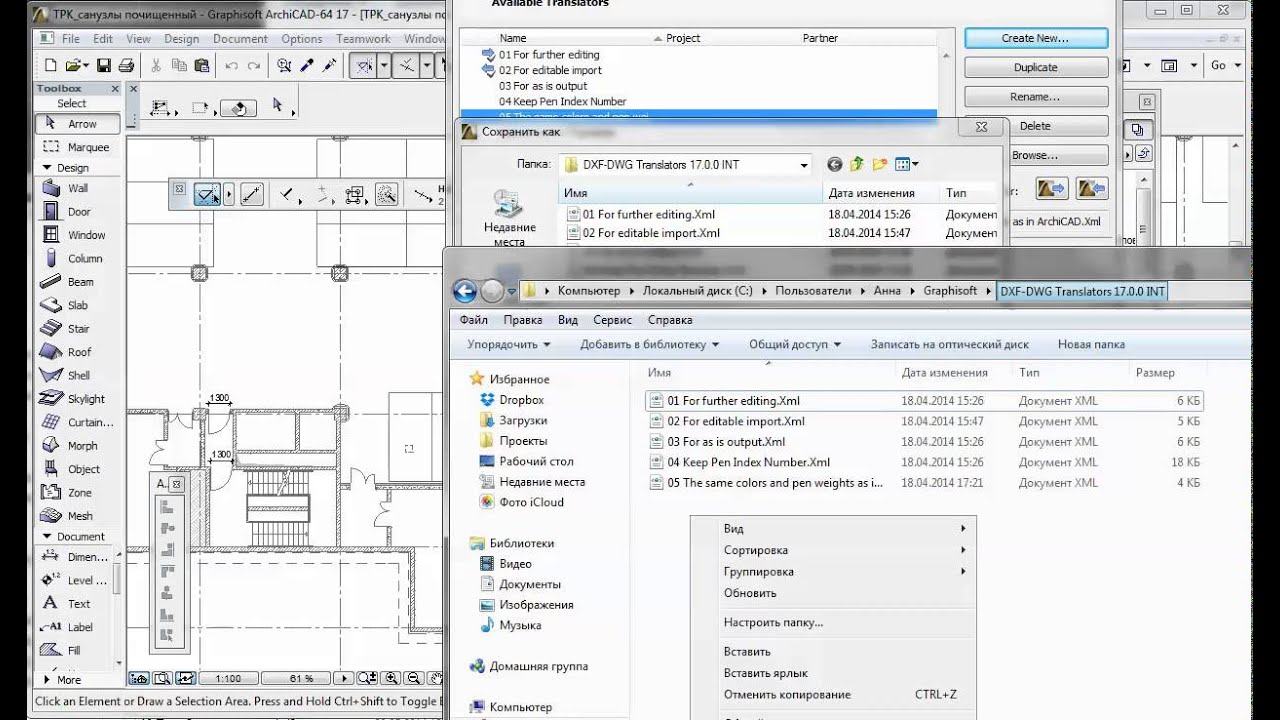The image size is (1280, 720).
Task: Open the ArchiCAD Design menu
Action: [x=181, y=39]
